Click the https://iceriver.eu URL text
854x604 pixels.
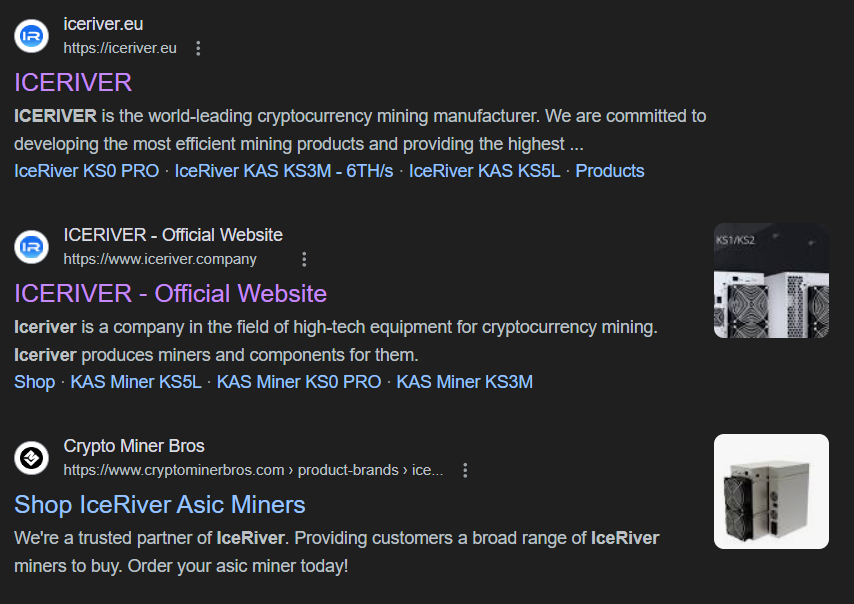coord(120,48)
